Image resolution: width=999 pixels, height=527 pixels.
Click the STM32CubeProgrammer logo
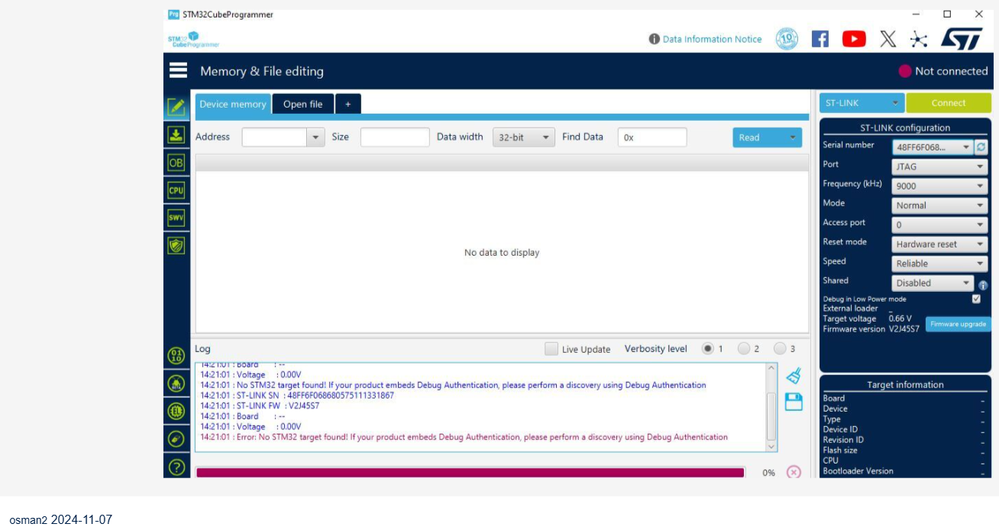194,40
